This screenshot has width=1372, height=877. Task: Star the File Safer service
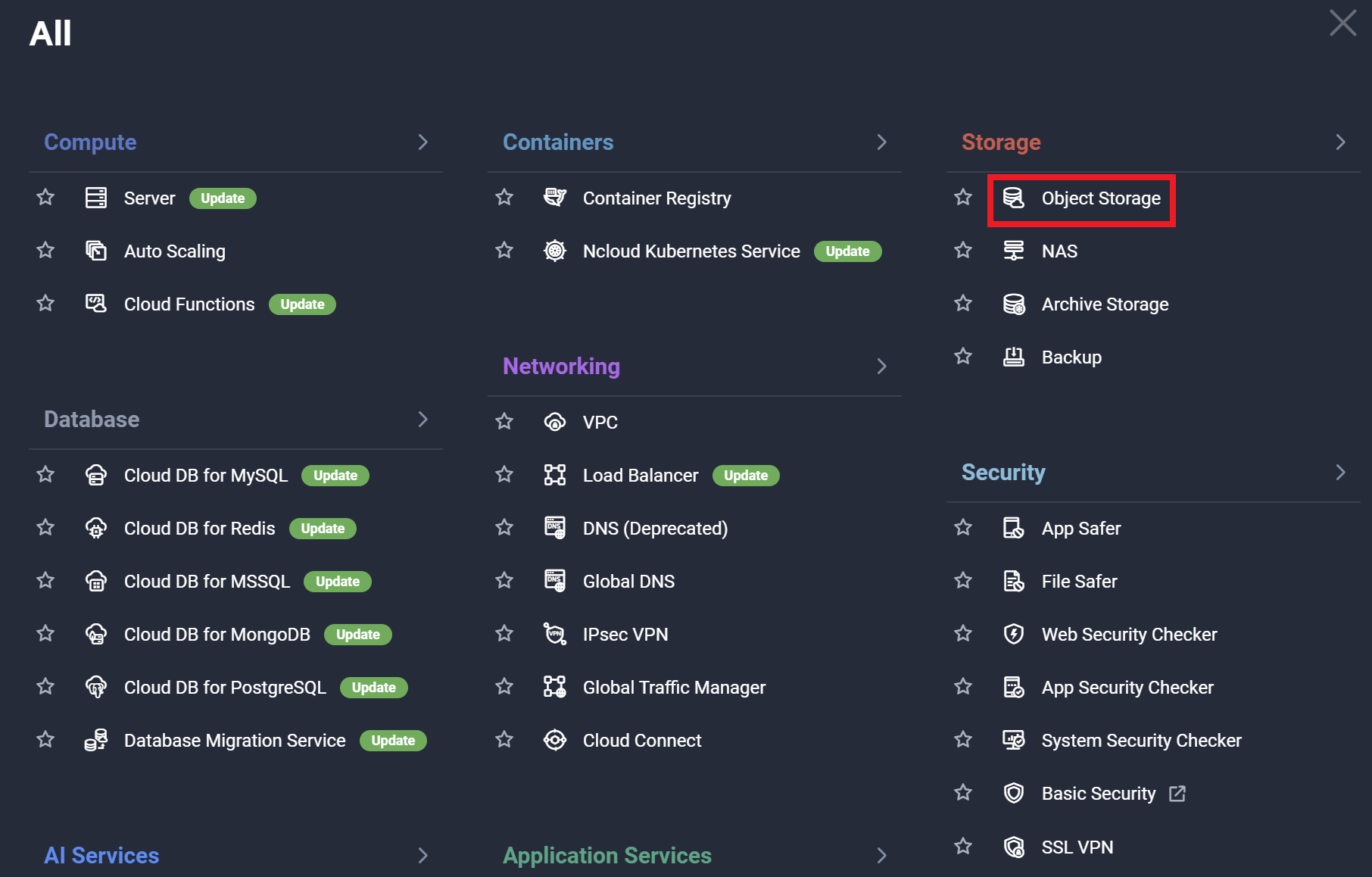coord(963,581)
